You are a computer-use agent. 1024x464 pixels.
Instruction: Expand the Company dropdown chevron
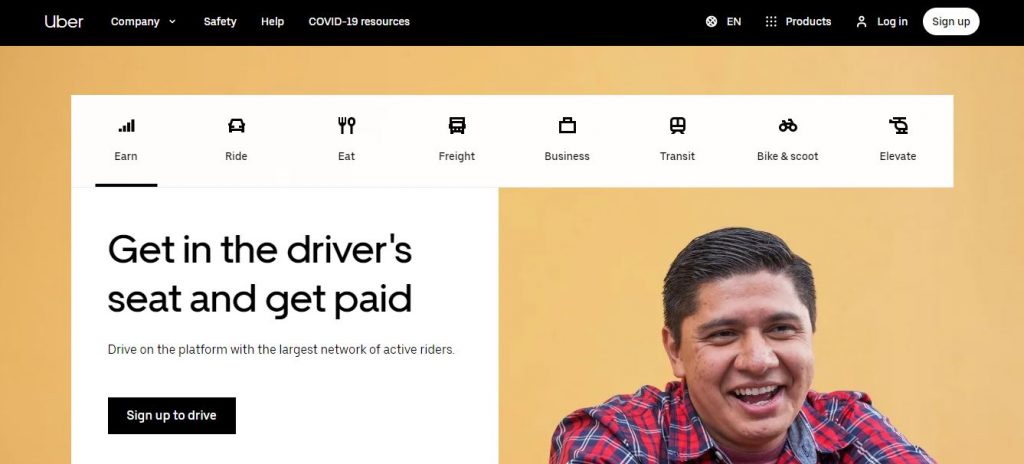click(x=172, y=22)
